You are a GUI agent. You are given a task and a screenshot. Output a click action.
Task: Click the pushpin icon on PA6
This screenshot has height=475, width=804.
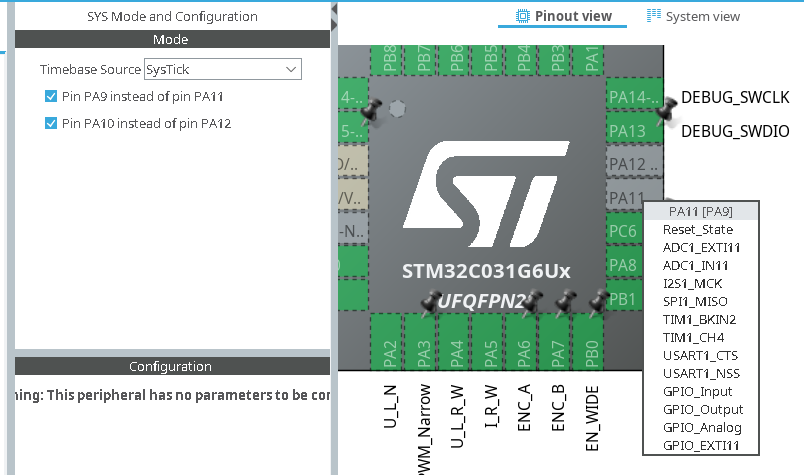coord(532,303)
